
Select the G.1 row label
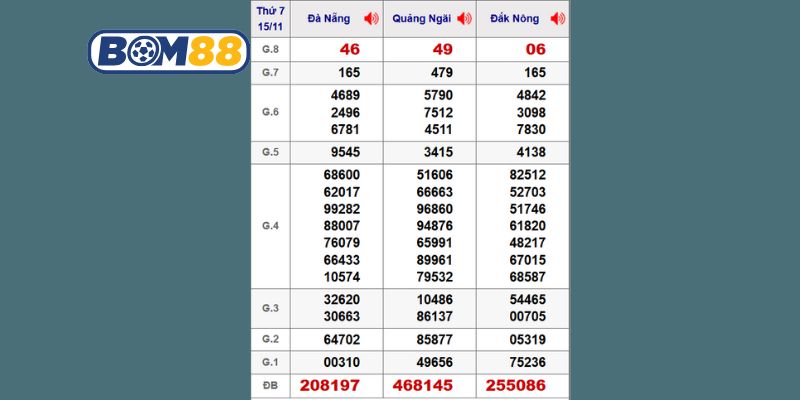270,362
